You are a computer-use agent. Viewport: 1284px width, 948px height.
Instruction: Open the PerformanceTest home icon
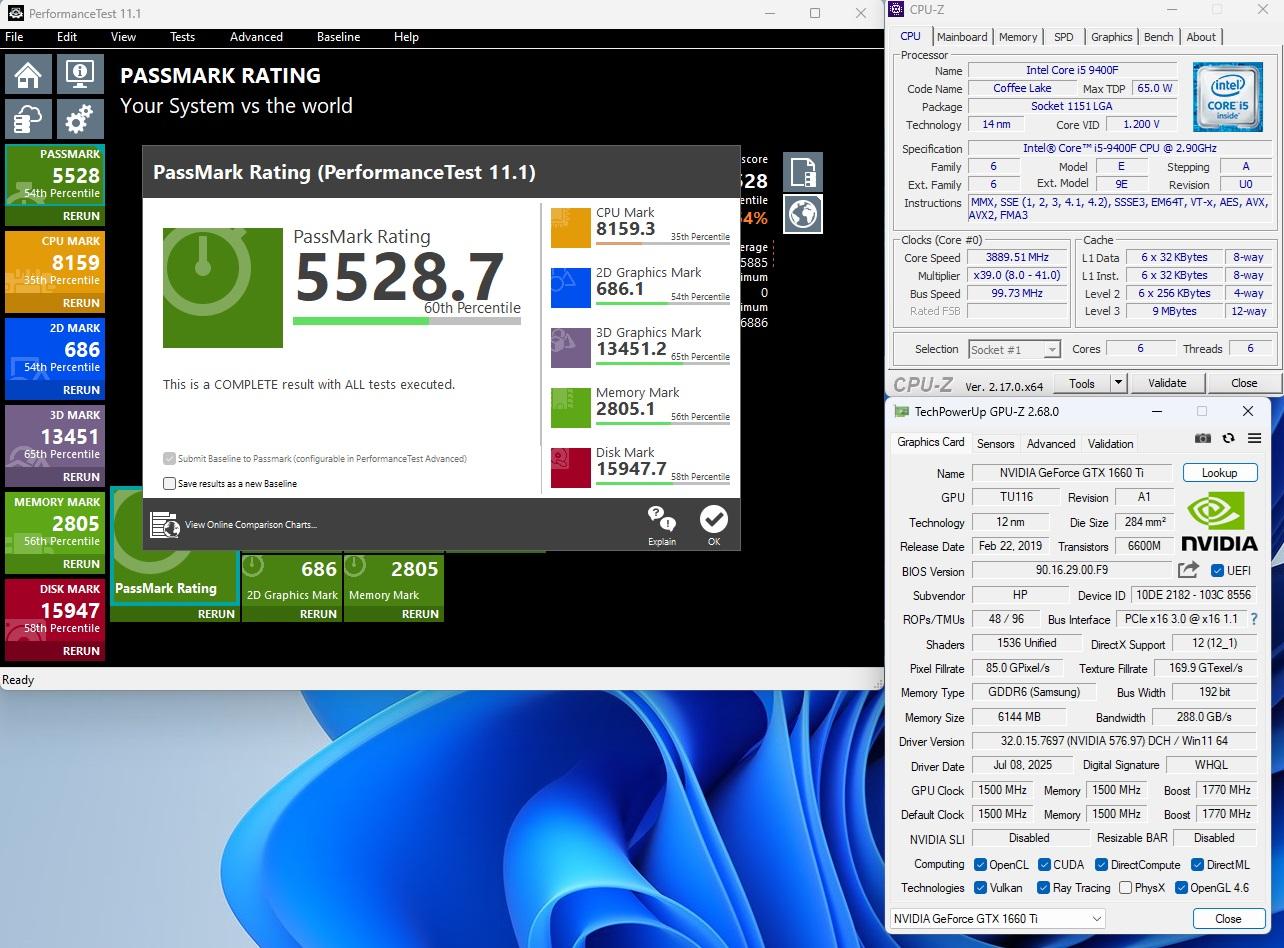tap(28, 74)
